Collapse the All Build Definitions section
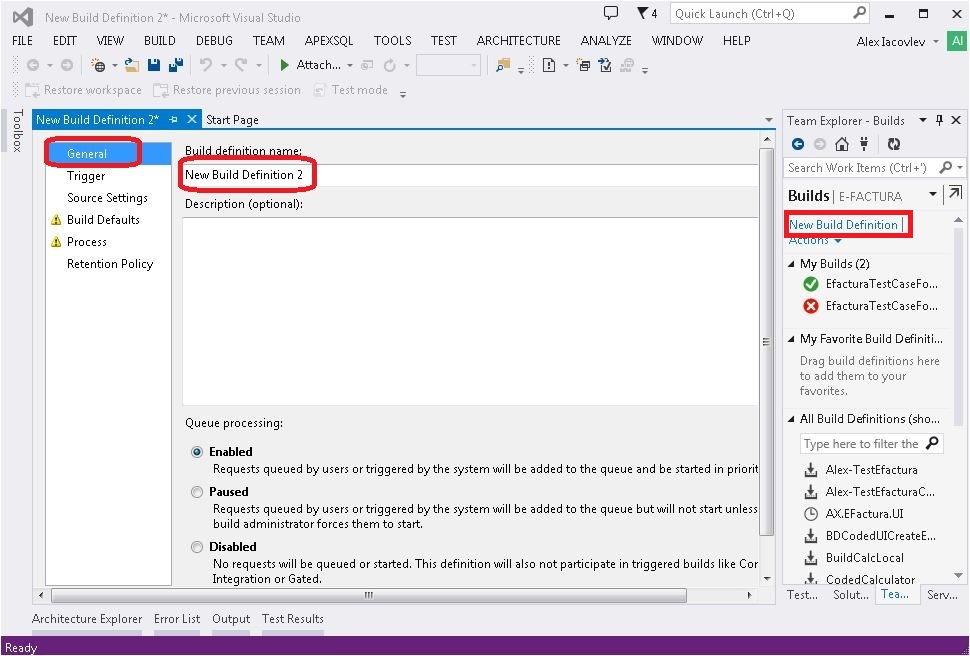The image size is (970, 656). tap(791, 419)
